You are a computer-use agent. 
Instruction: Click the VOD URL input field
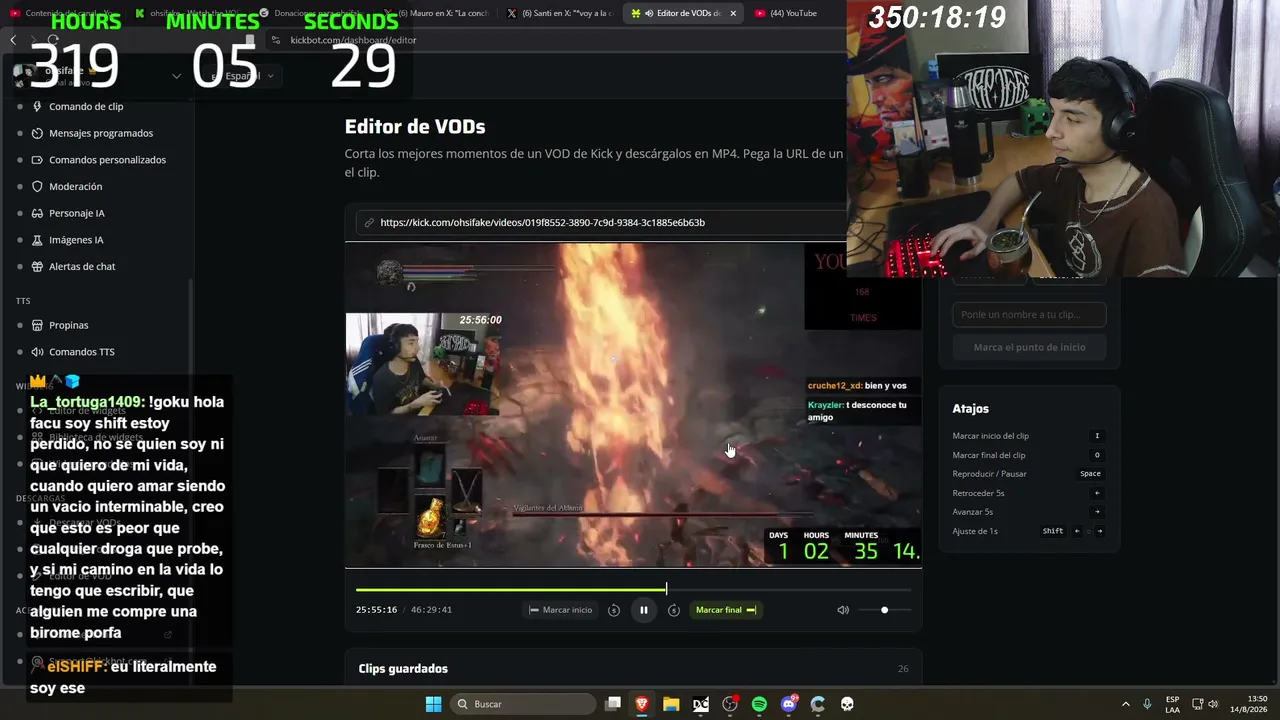pyautogui.click(x=600, y=222)
